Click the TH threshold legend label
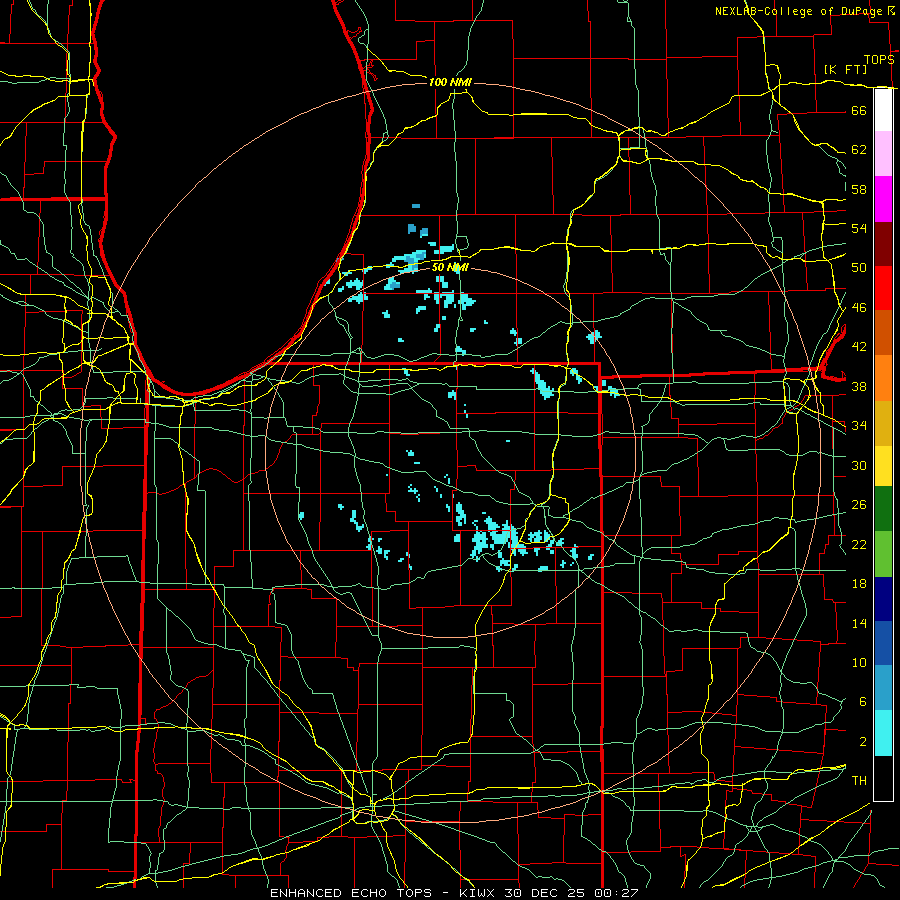The image size is (900, 900). [859, 781]
